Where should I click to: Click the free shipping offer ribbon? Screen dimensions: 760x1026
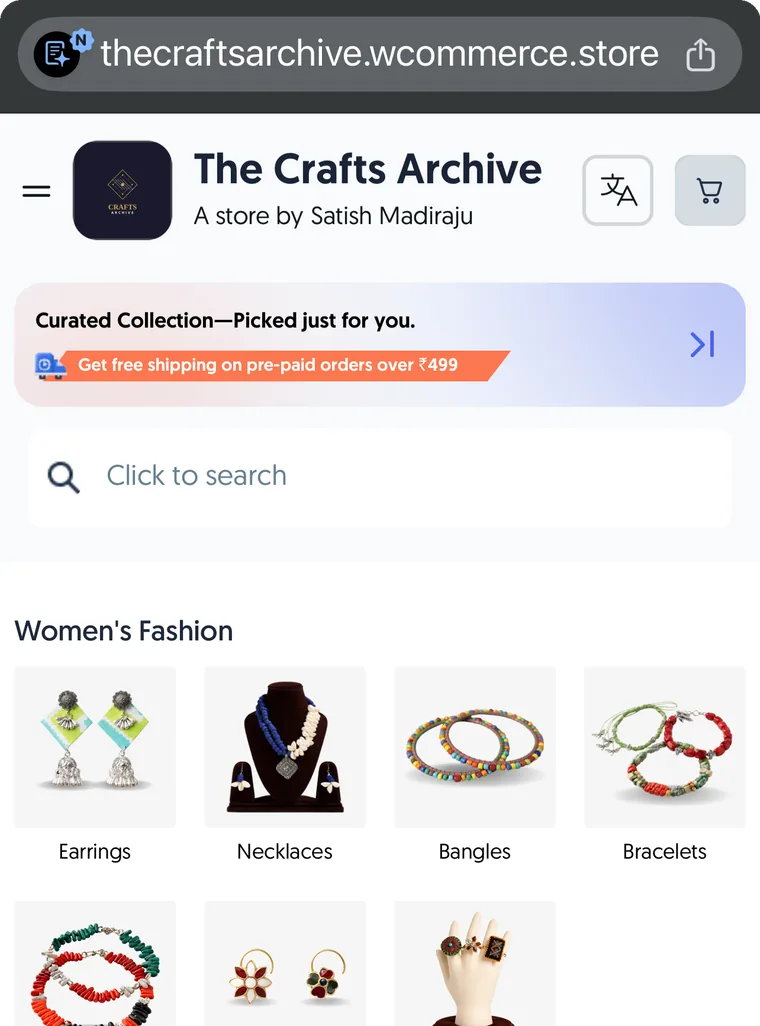281,365
